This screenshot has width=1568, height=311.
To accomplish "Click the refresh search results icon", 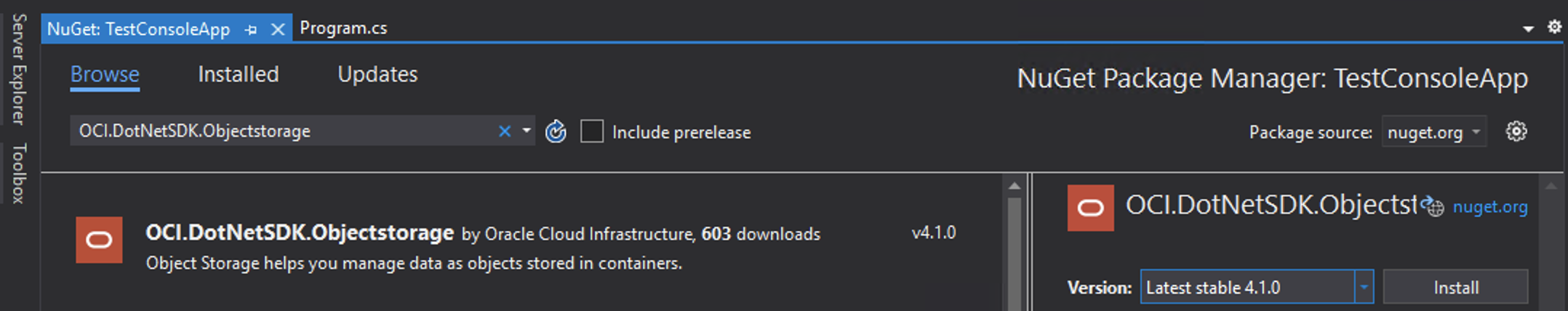I will click(x=556, y=132).
